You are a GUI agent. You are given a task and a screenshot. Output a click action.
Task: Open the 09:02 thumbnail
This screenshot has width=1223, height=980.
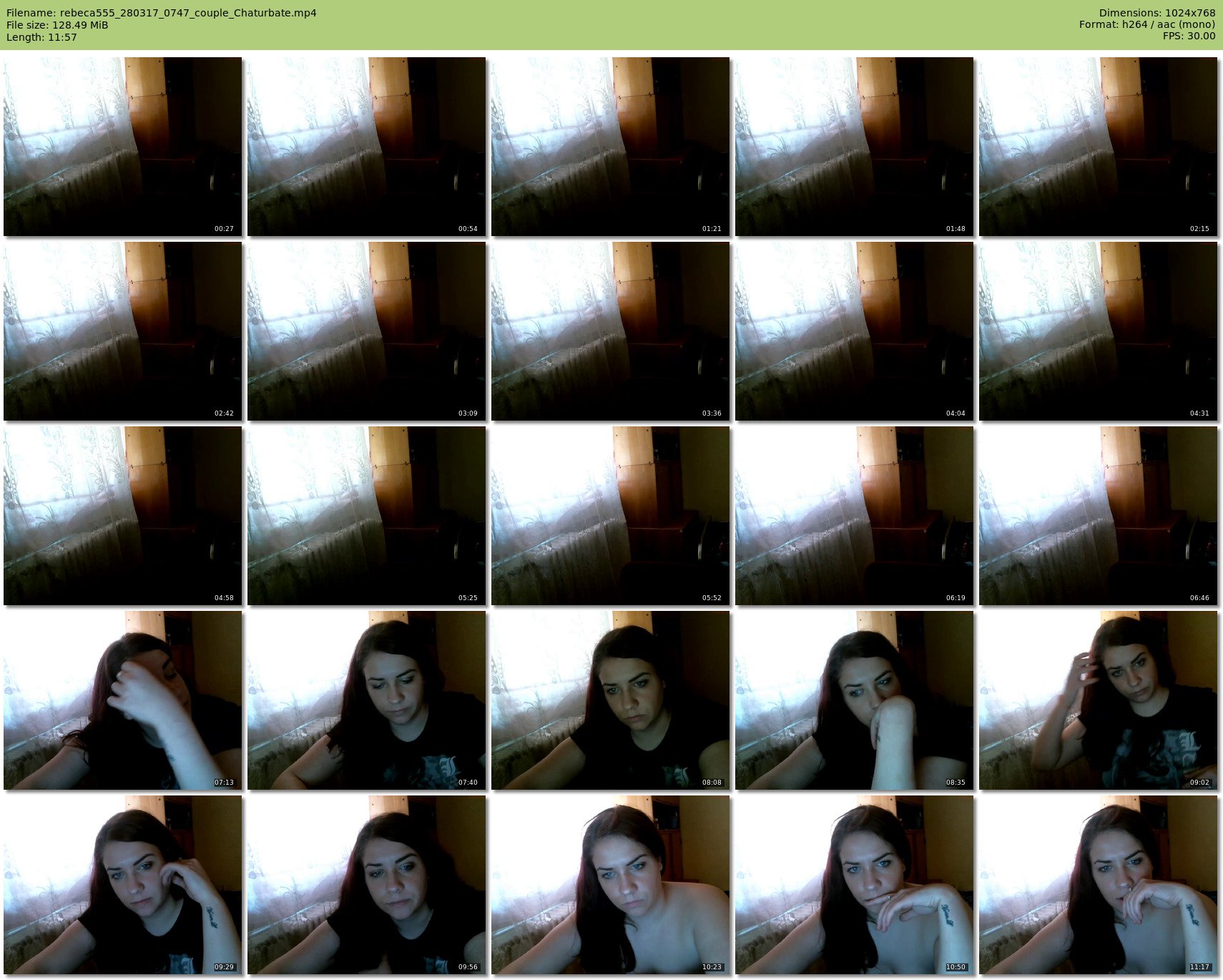(x=1098, y=700)
